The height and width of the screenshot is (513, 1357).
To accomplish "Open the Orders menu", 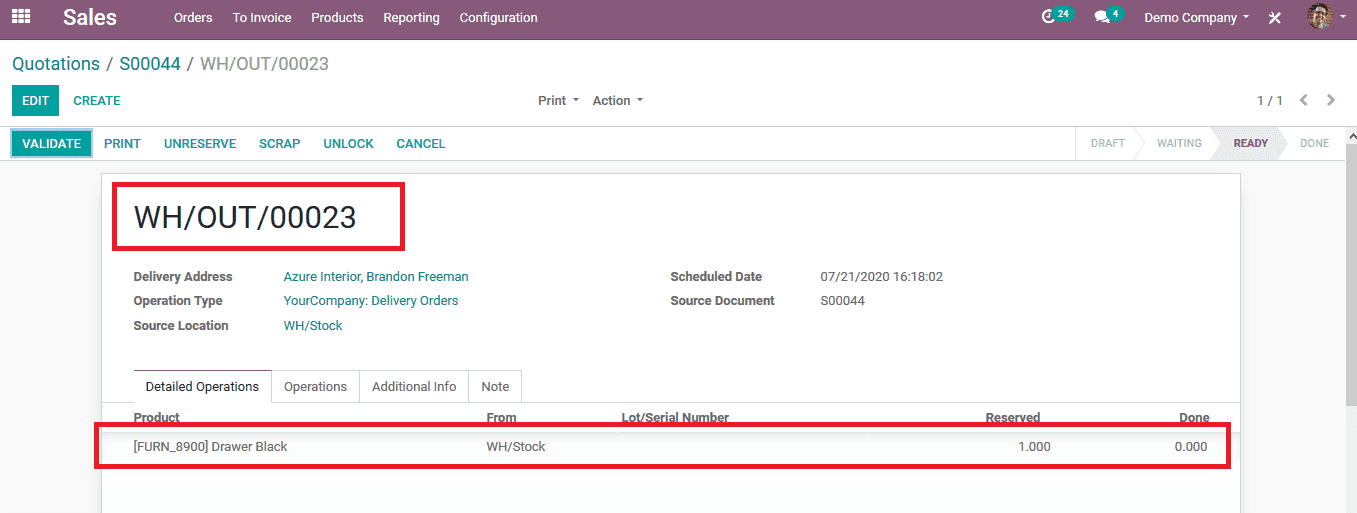I will tap(193, 18).
